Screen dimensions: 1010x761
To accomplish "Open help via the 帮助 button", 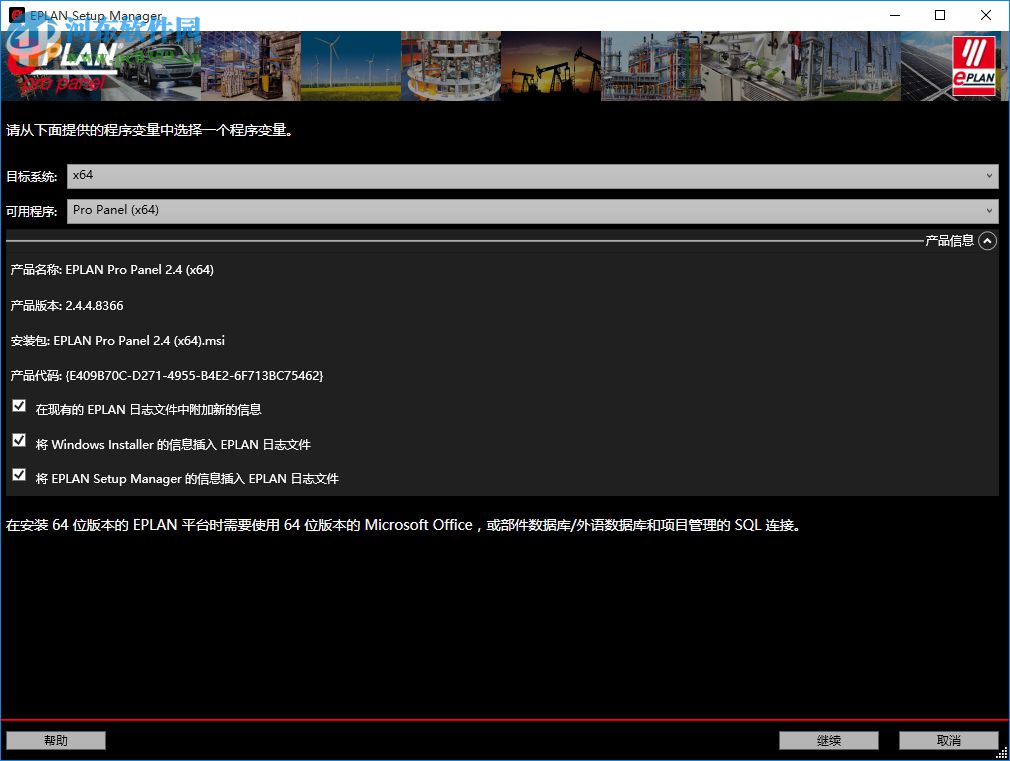I will pos(55,740).
